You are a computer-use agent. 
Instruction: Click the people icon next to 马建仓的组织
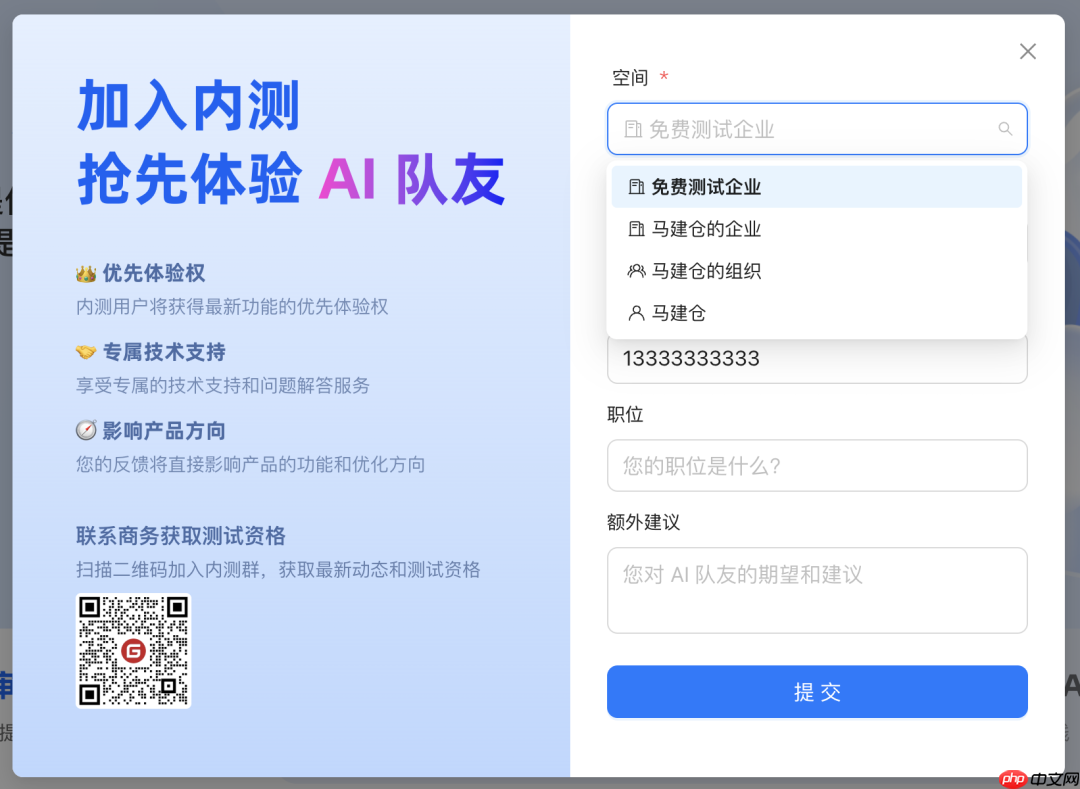pos(635,270)
